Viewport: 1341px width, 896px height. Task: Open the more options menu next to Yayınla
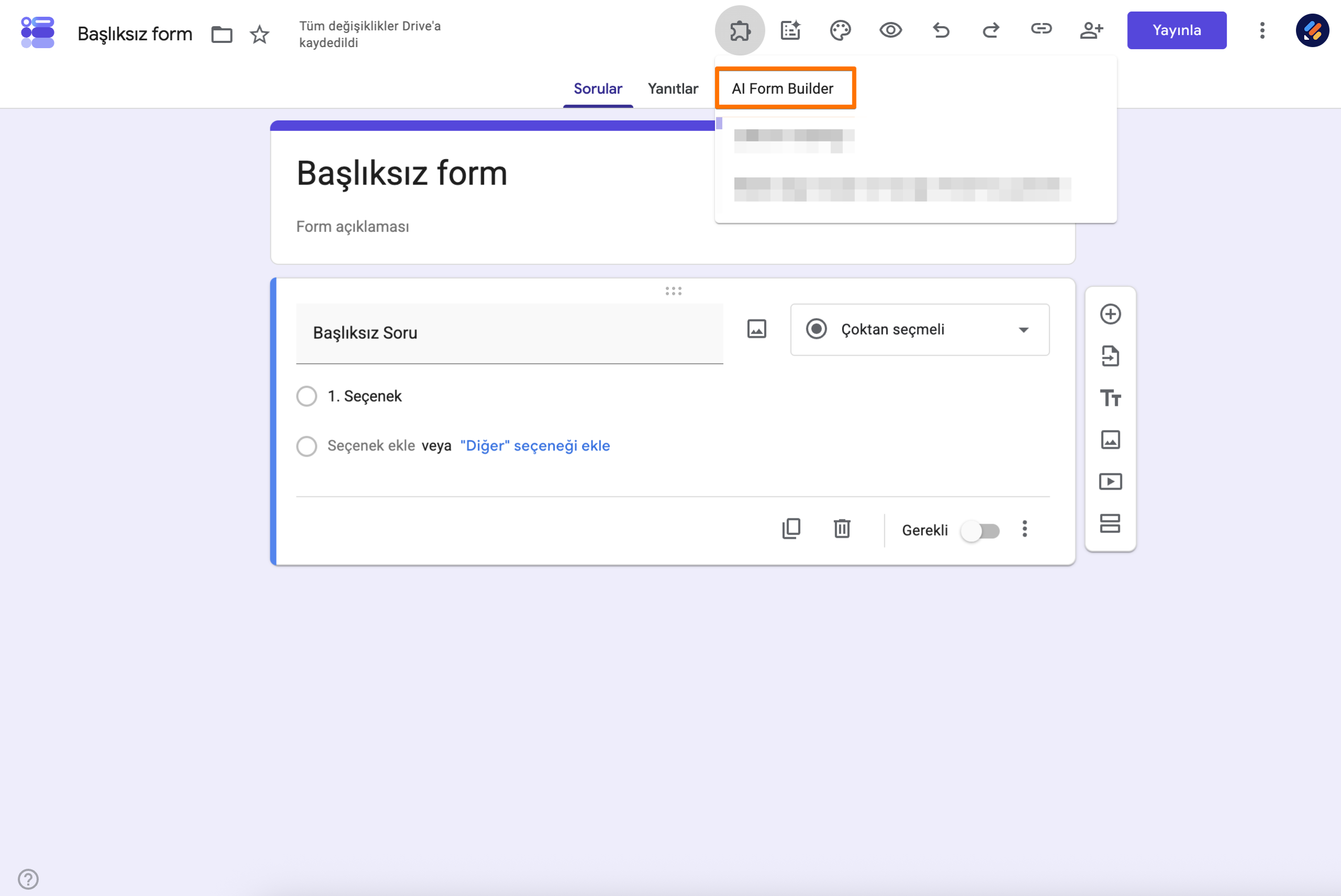pos(1262,30)
